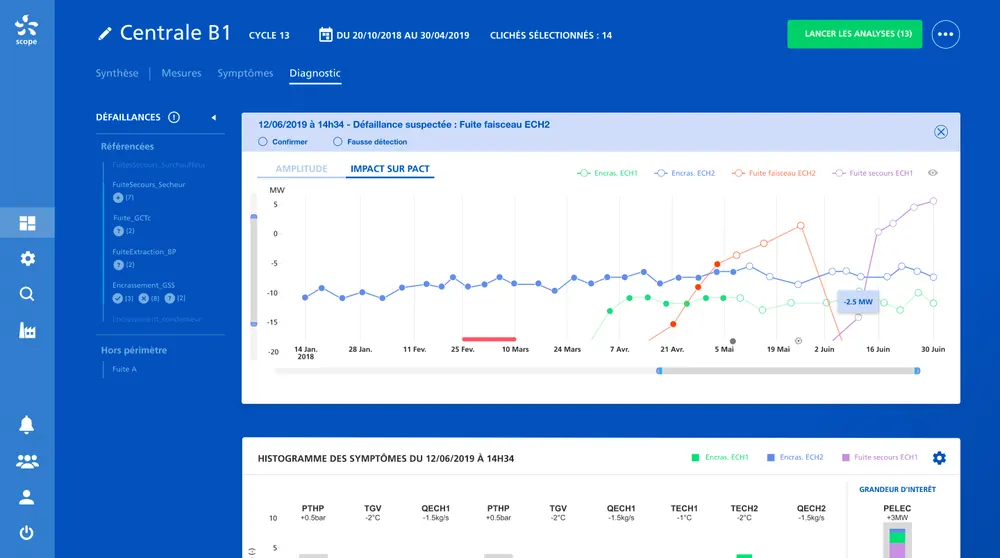Select the Confirmer radio button
1000x558 pixels.
pos(263,142)
